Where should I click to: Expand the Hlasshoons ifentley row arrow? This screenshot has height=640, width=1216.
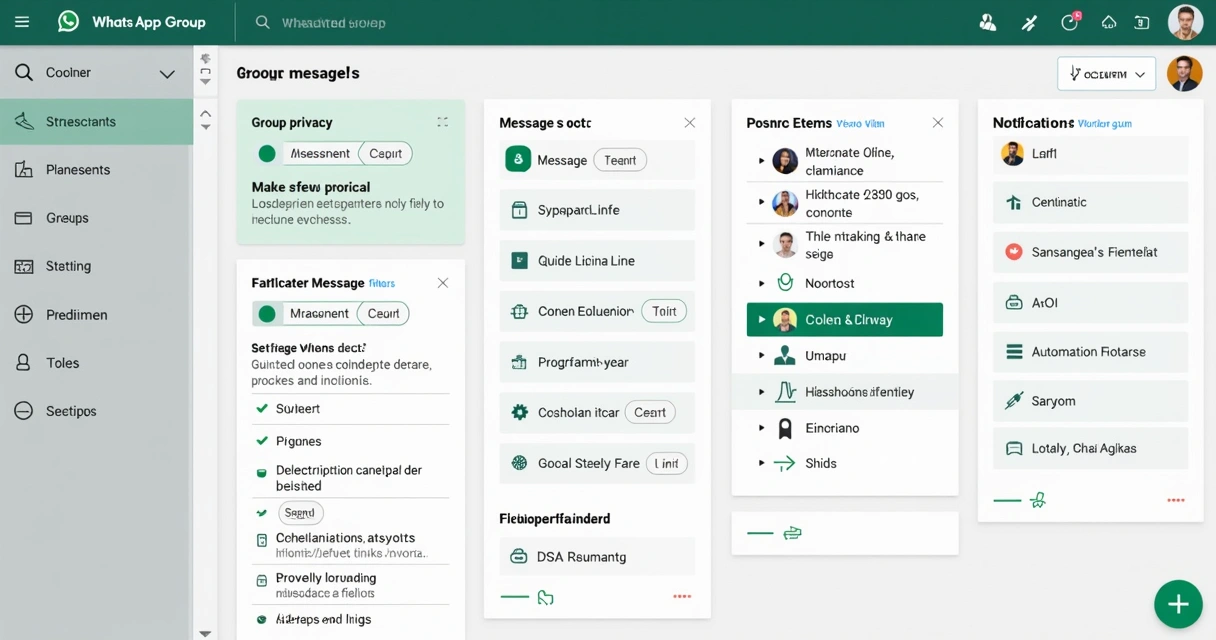762,393
